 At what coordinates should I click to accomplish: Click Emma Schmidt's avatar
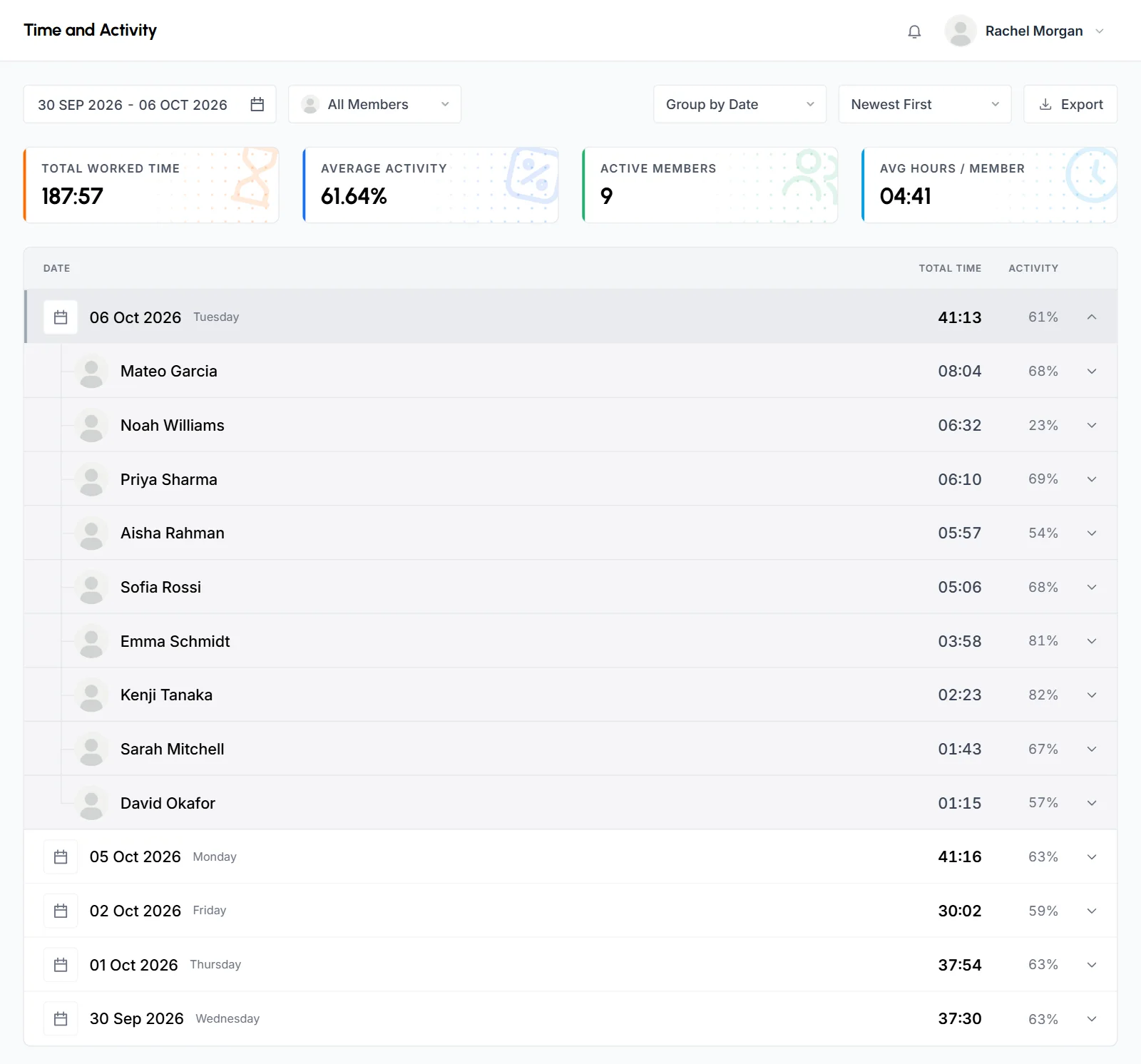(x=91, y=641)
